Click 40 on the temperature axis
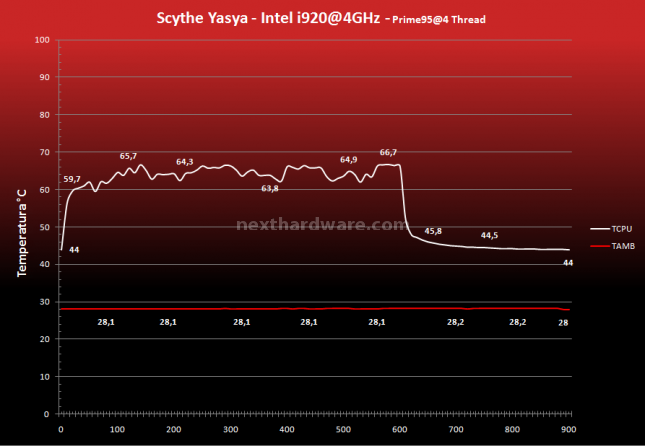Image resolution: width=645 pixels, height=446 pixels. point(44,264)
